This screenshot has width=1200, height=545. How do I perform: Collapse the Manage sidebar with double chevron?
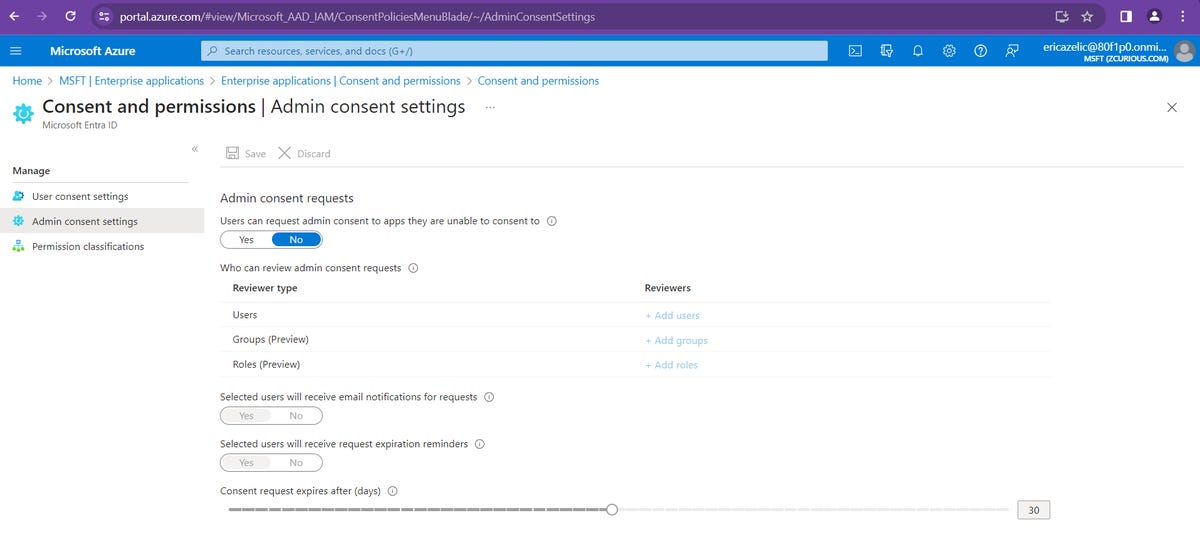[x=195, y=149]
